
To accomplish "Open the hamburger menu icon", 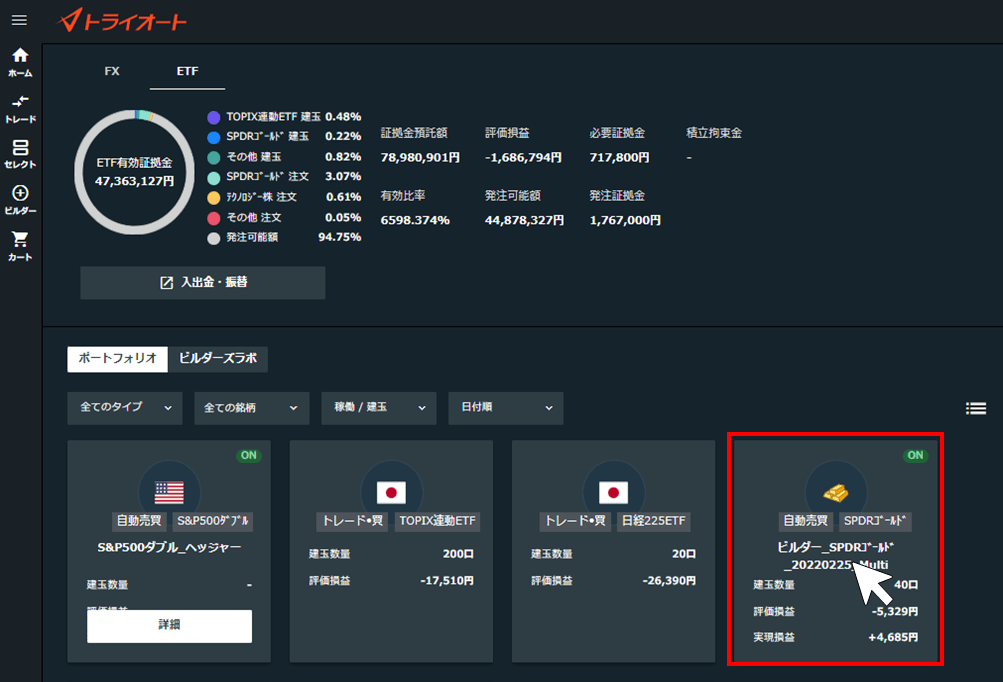I will (19, 20).
